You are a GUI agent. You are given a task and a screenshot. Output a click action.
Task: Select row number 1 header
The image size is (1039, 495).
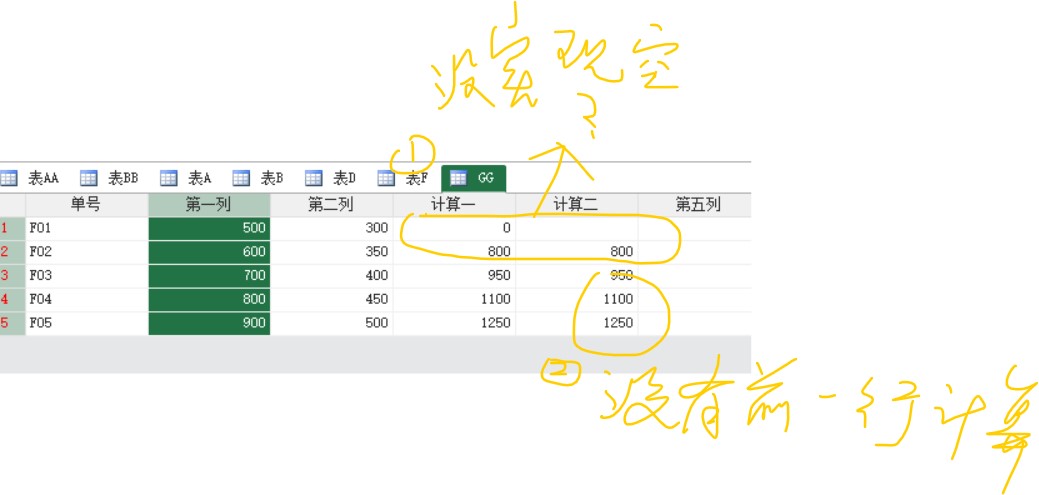pyautogui.click(x=13, y=229)
